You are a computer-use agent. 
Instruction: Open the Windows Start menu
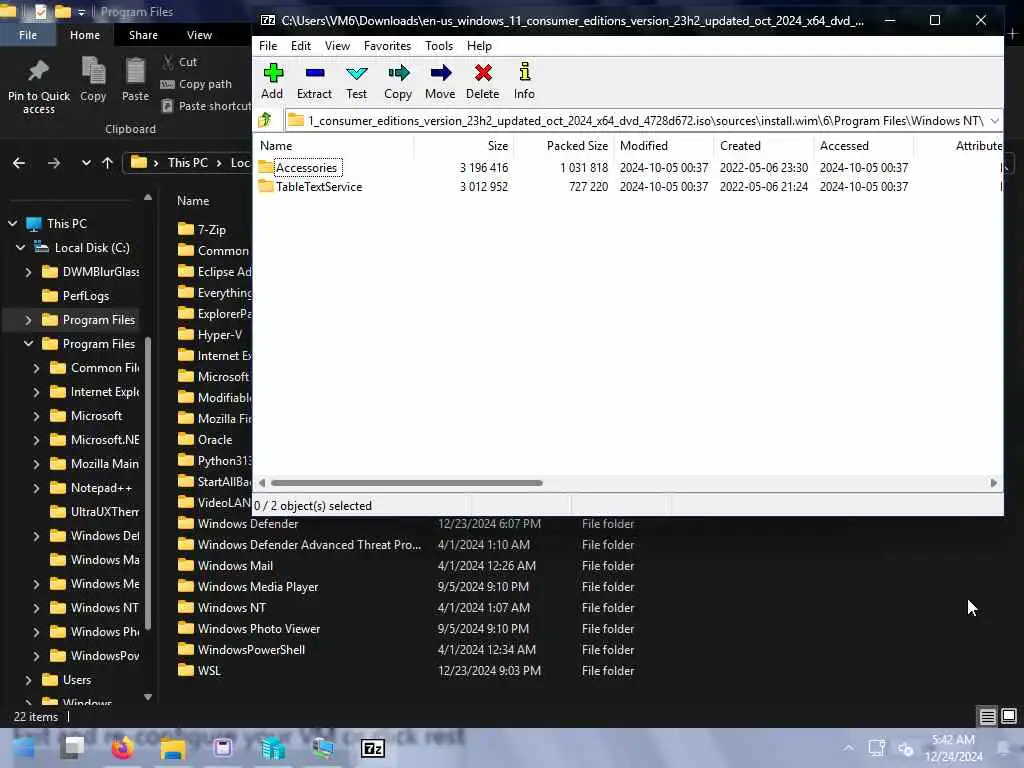click(x=24, y=748)
